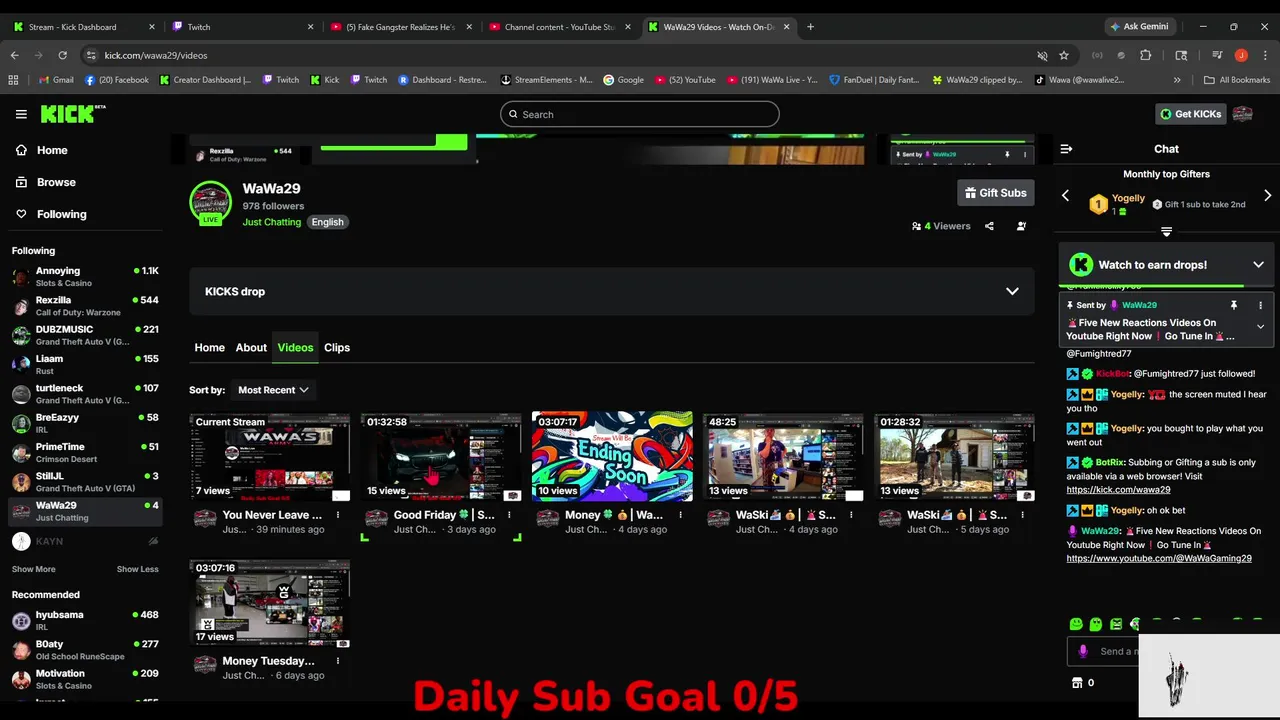Expand the KICKS drop section chevron
Viewport: 1280px width, 720px height.
click(1012, 292)
